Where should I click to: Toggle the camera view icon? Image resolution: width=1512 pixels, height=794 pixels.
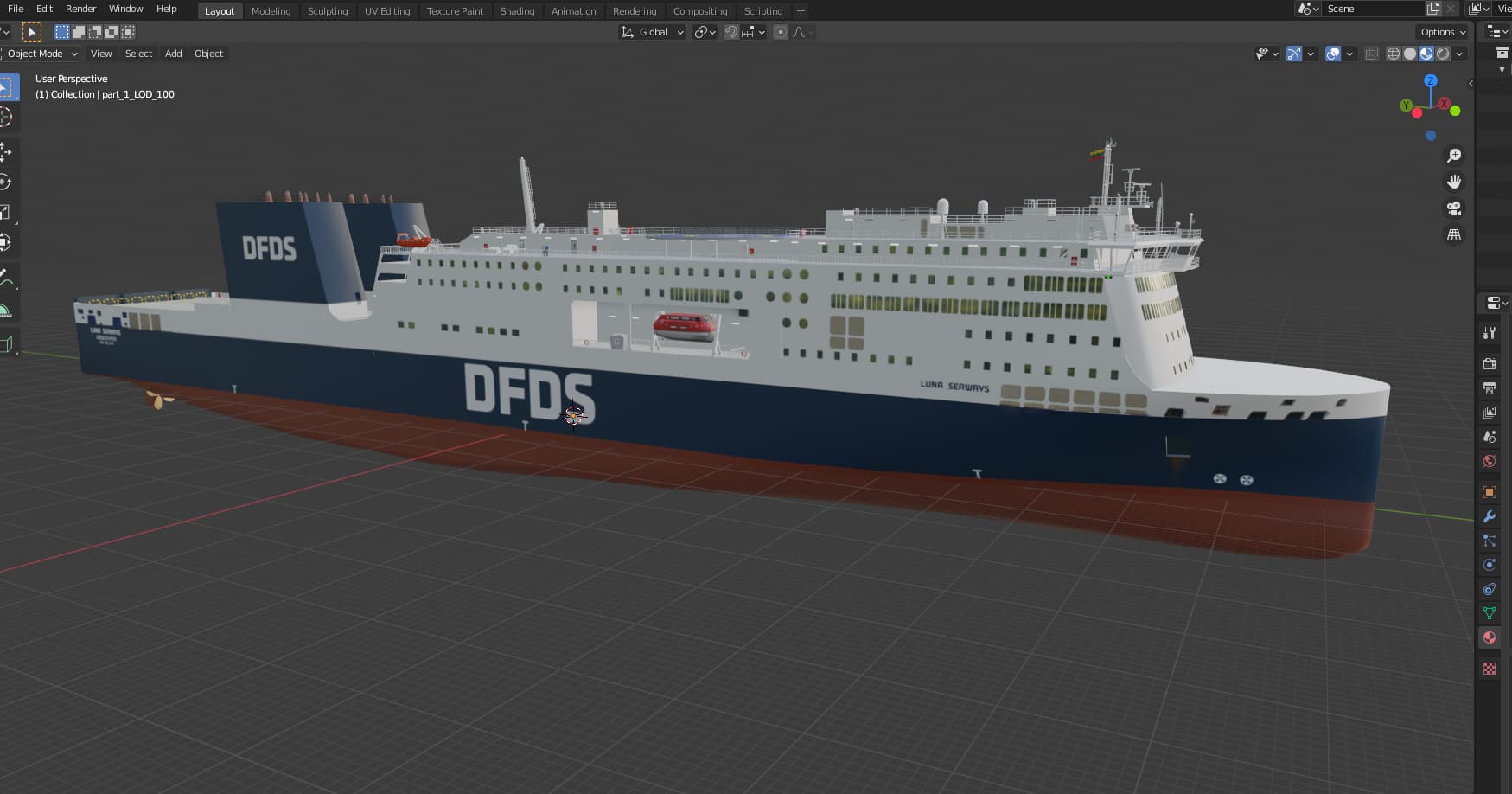click(x=1454, y=208)
